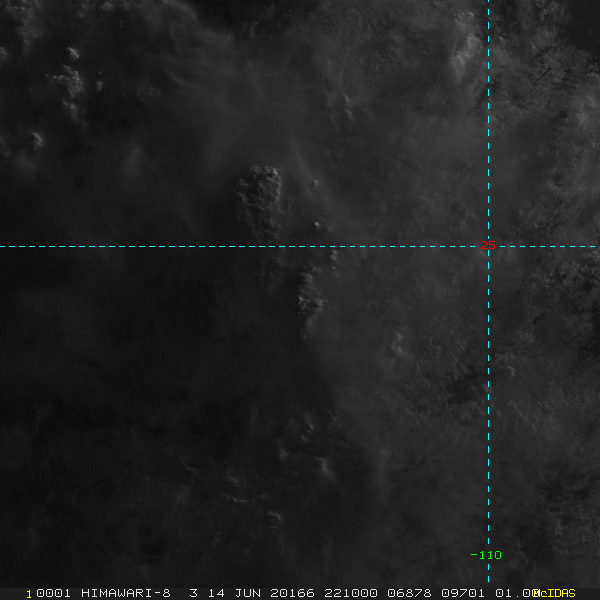Select the green -110 longitude label
Viewport: 600px width, 600px height.
[486, 555]
